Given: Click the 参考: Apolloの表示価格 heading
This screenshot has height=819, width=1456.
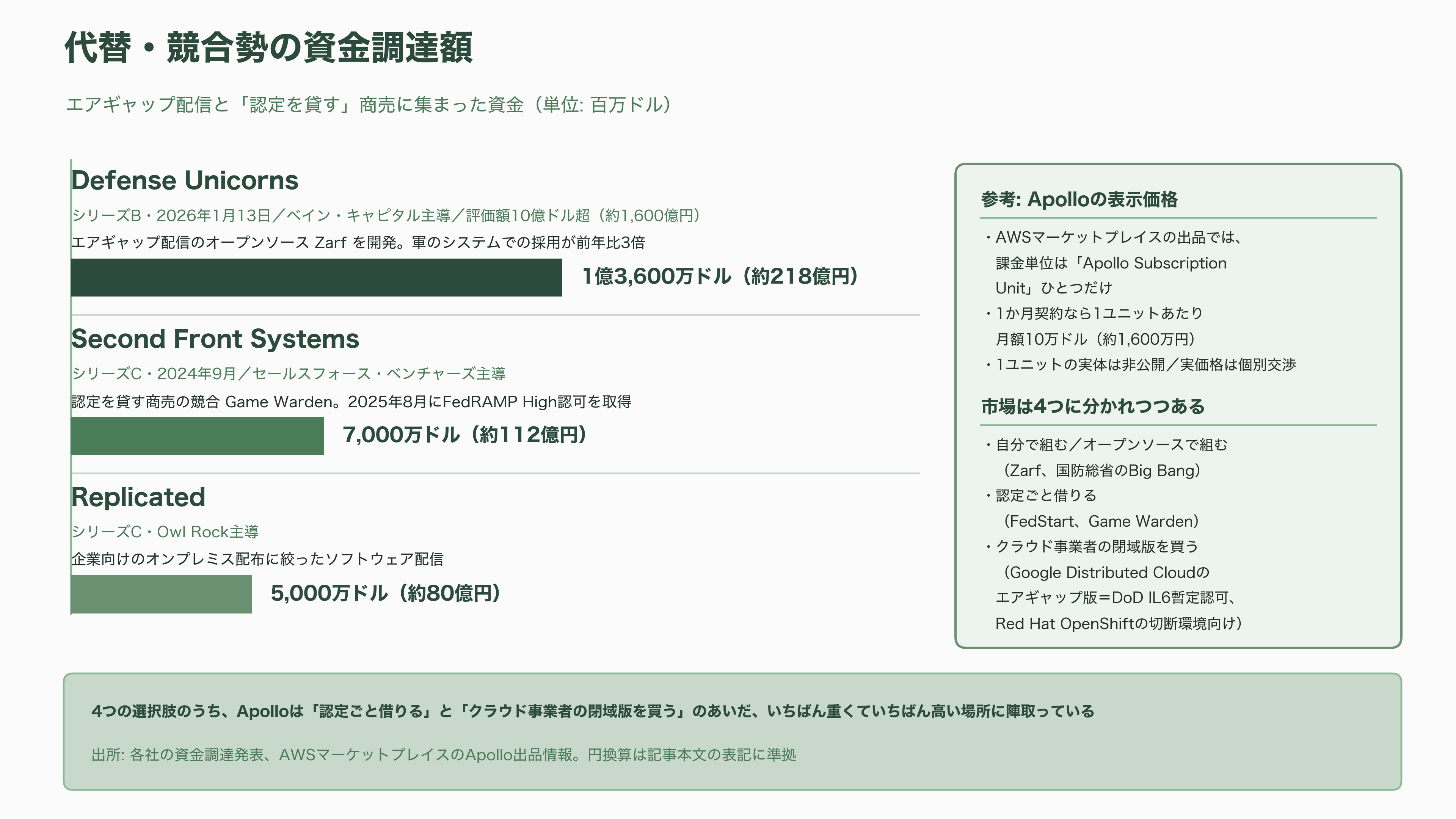Looking at the screenshot, I should coord(1079,199).
